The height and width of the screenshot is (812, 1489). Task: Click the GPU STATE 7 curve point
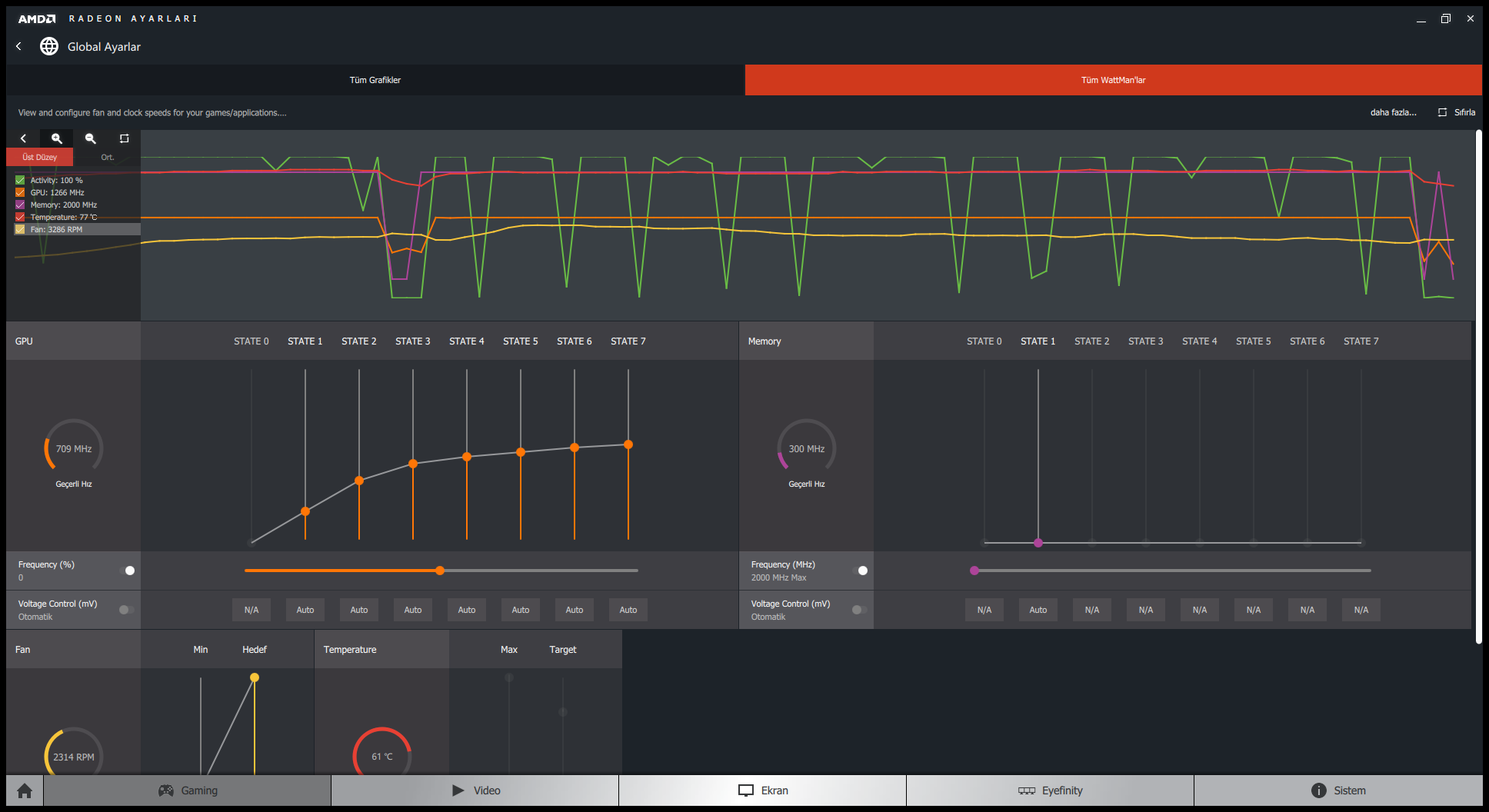coord(628,444)
